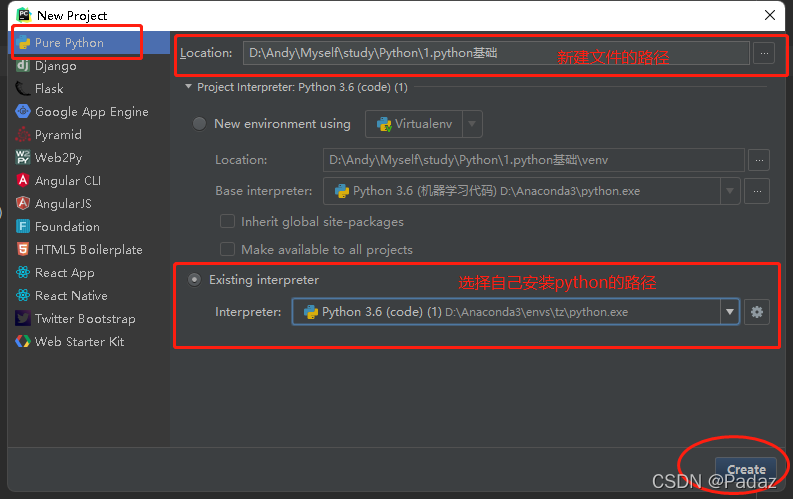The width and height of the screenshot is (793, 499).
Task: Click the Twitter Bootstrap icon
Action: click(23, 319)
